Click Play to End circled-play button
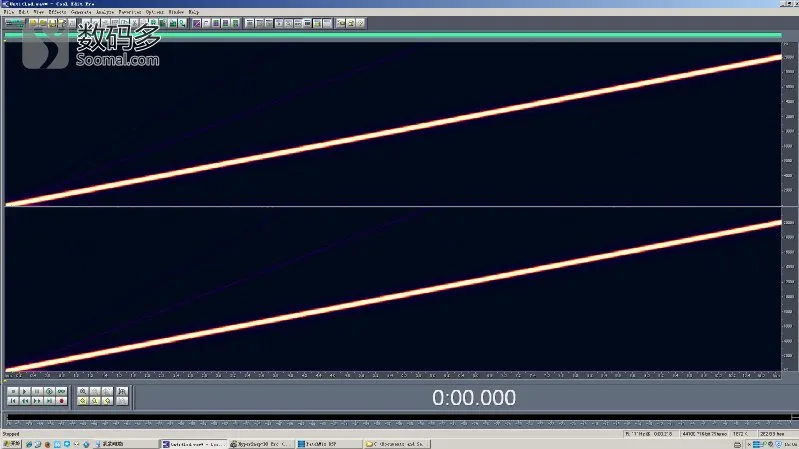The height and width of the screenshot is (449, 799). click(x=49, y=391)
